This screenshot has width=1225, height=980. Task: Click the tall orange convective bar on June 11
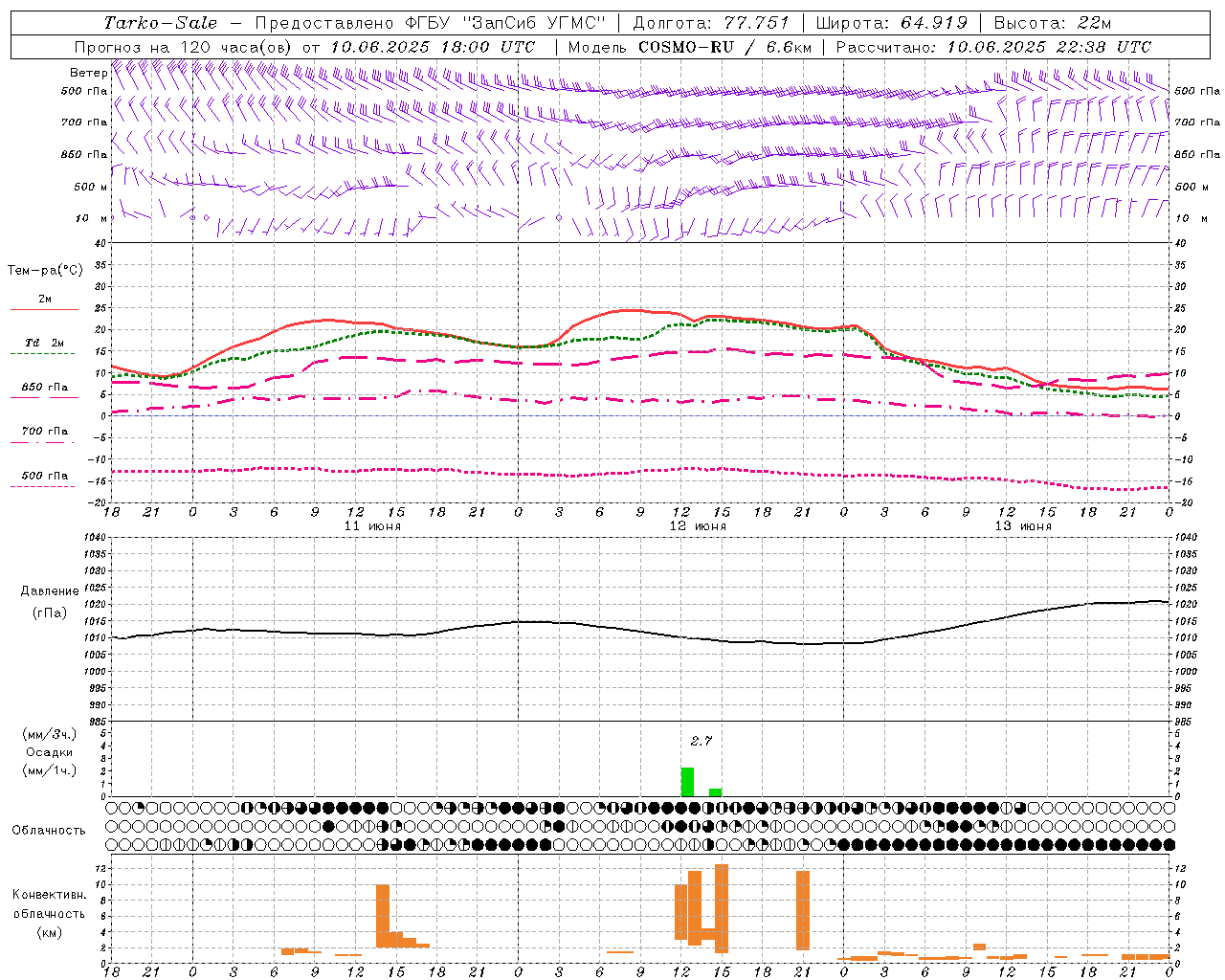click(x=383, y=916)
